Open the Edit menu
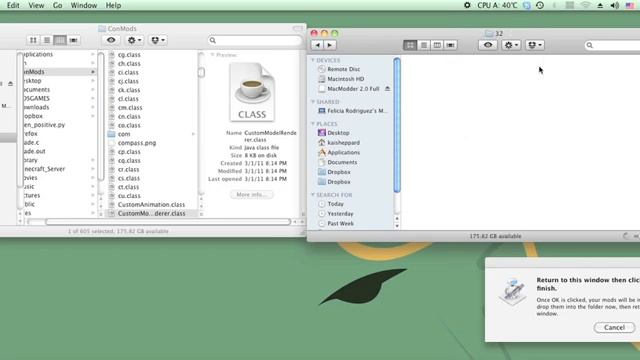Image resolution: width=640 pixels, height=360 pixels. tap(13, 5)
